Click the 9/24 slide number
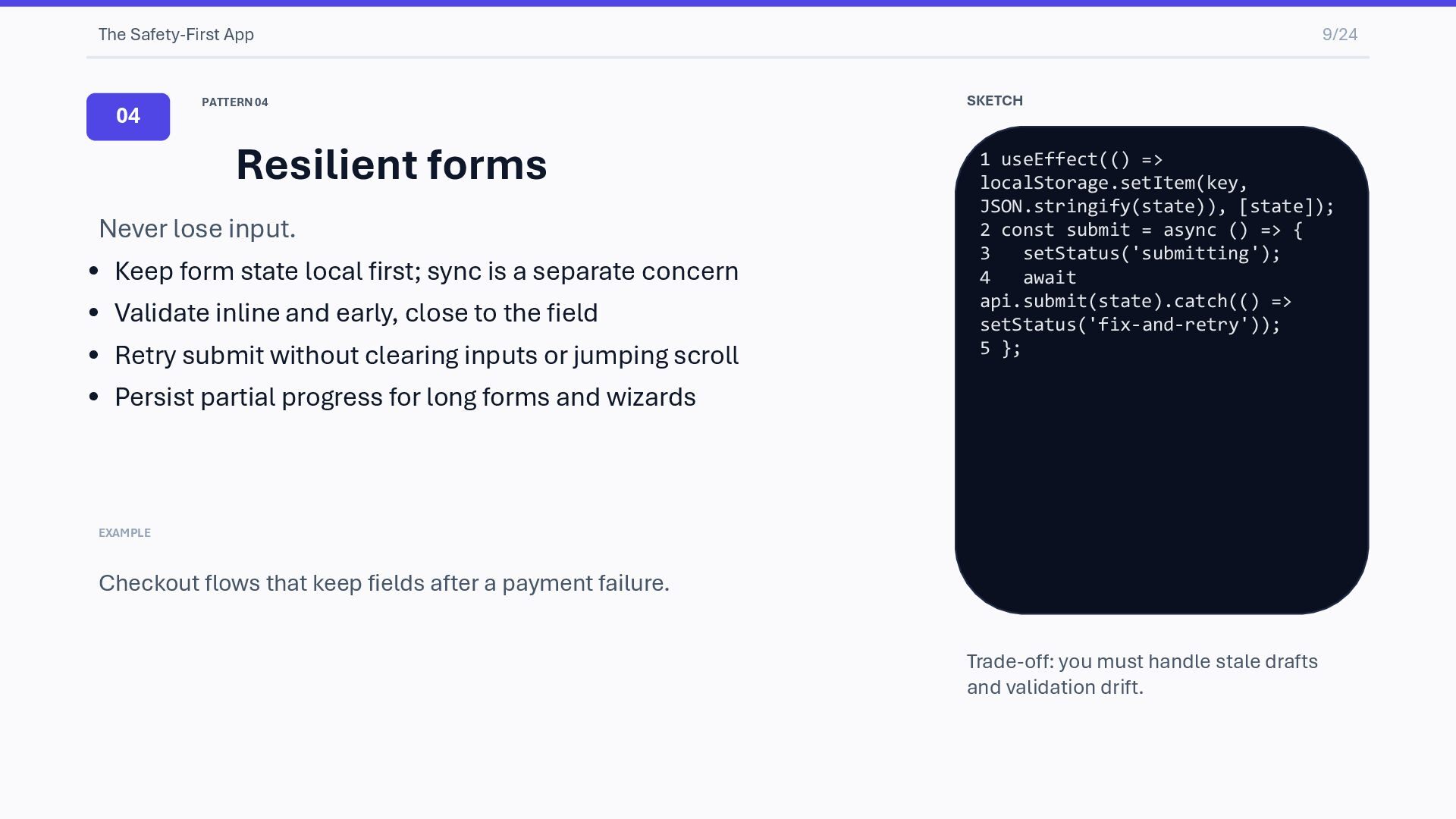Viewport: 1456px width, 819px height. click(1339, 35)
